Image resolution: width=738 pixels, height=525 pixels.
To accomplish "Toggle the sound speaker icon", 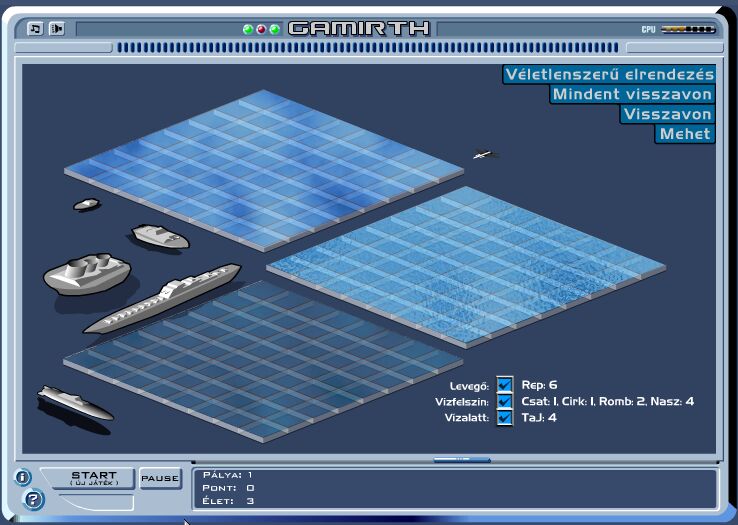I will point(56,29).
